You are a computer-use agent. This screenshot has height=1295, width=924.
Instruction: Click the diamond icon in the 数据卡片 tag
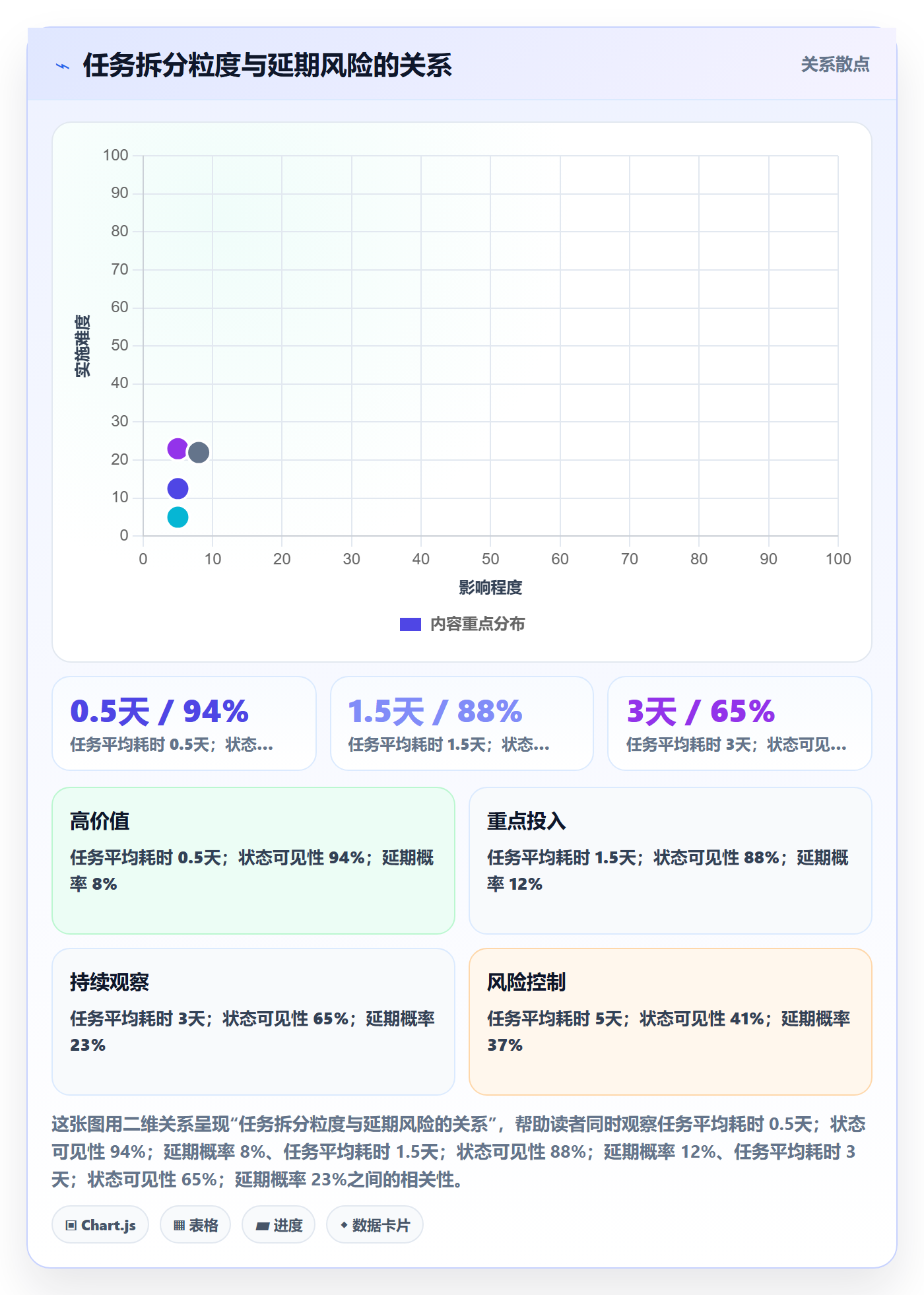click(344, 1225)
